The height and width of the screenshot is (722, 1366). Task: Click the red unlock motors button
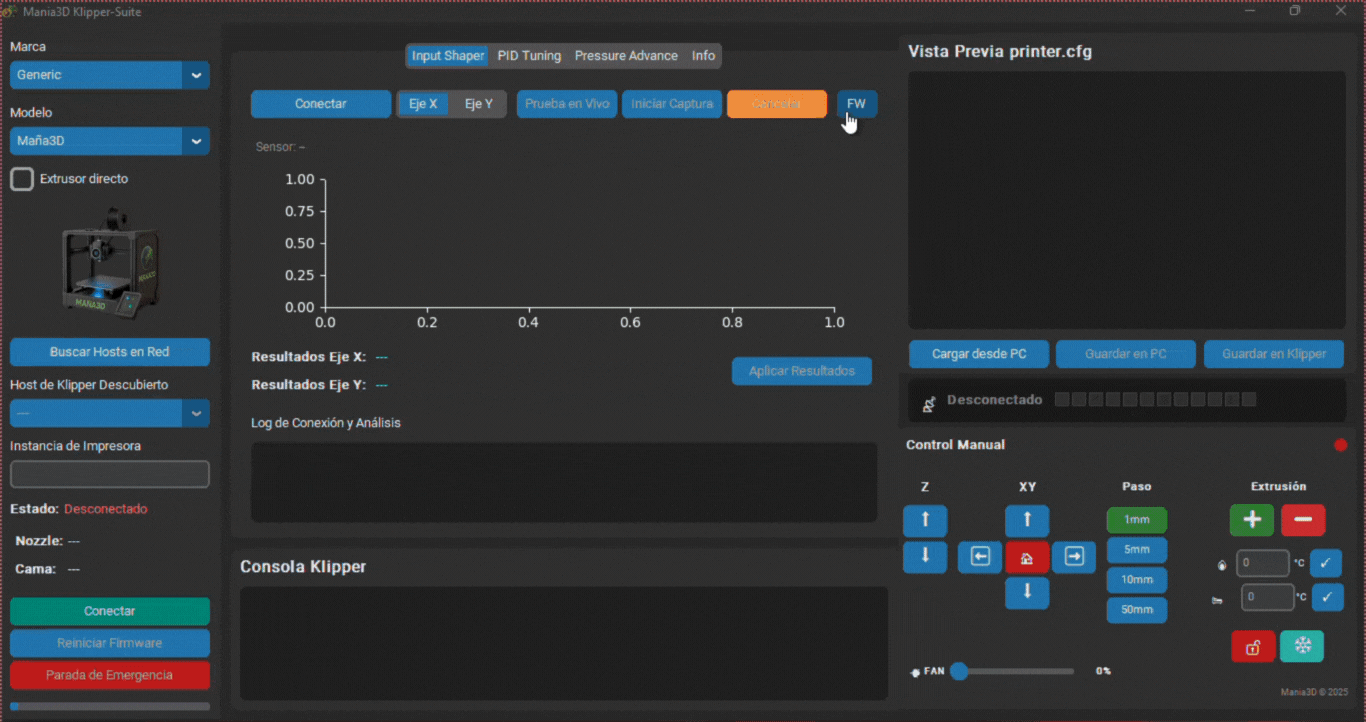click(x=1252, y=646)
